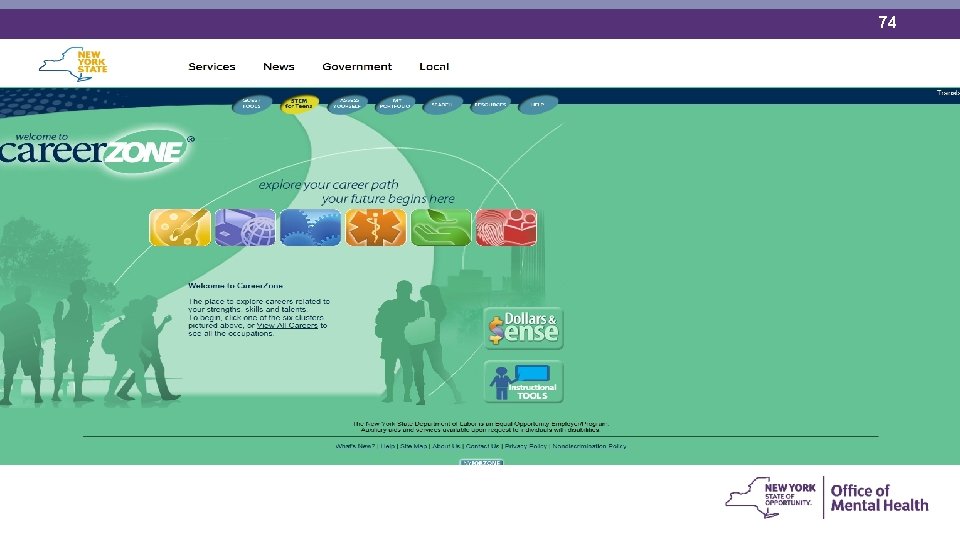The width and height of the screenshot is (960, 540).
Task: Open the Search oval tab
Action: click(x=443, y=104)
